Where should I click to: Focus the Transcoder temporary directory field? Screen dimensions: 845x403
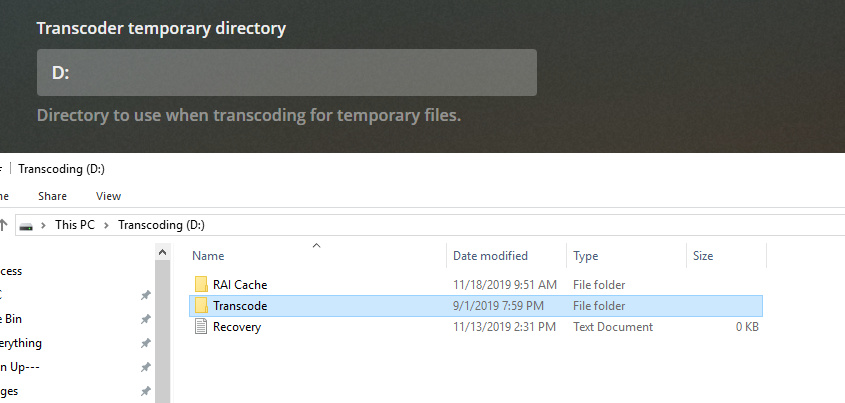[287, 73]
